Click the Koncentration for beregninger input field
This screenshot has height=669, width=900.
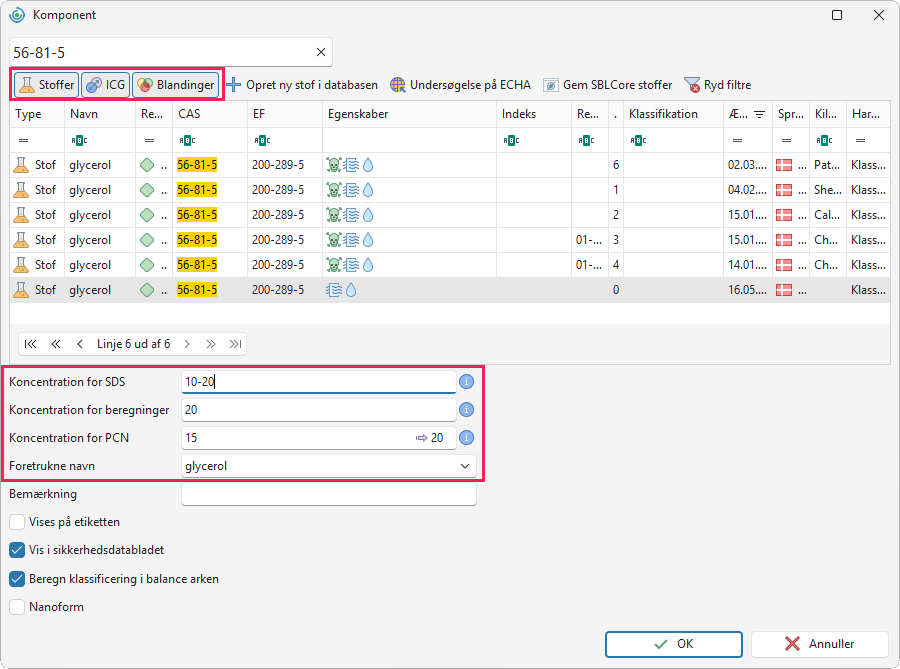pyautogui.click(x=319, y=410)
